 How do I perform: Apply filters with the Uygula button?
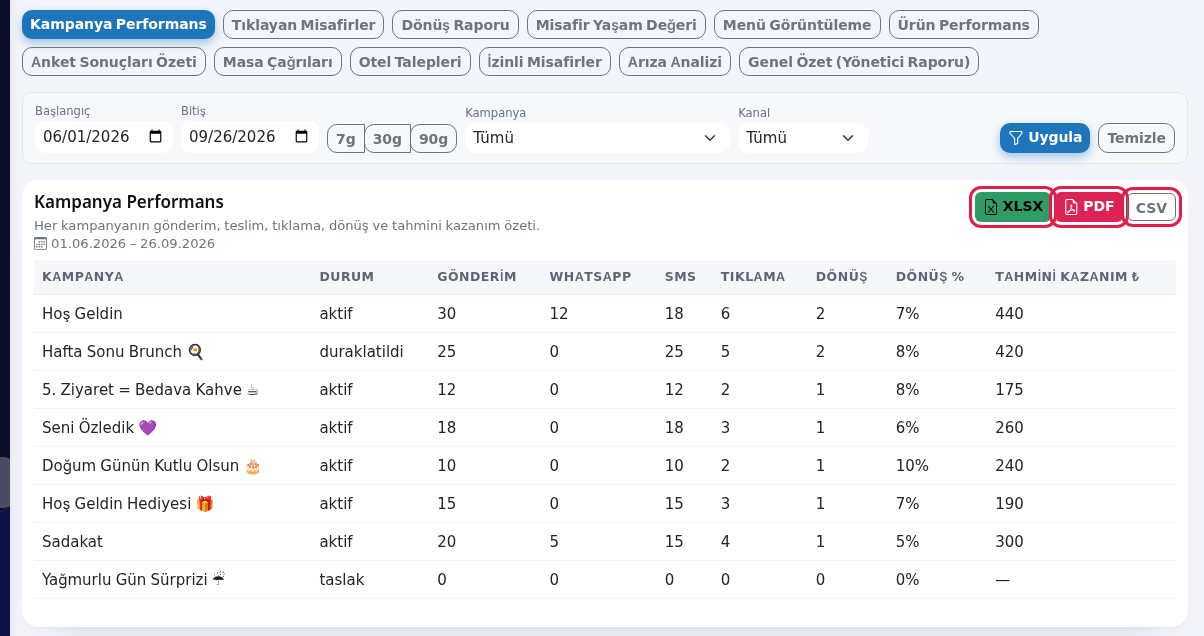pyautogui.click(x=1045, y=138)
